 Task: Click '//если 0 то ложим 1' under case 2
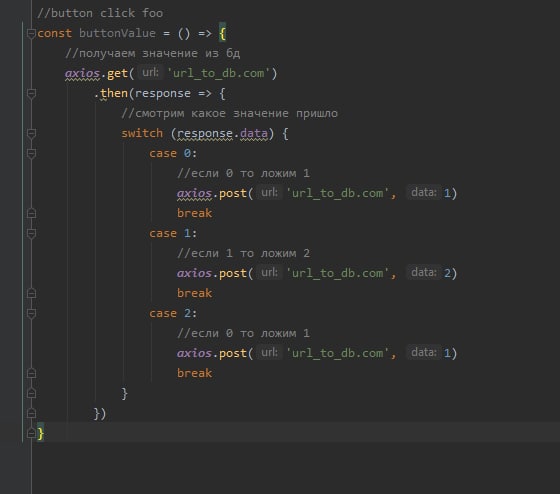[x=243, y=333]
